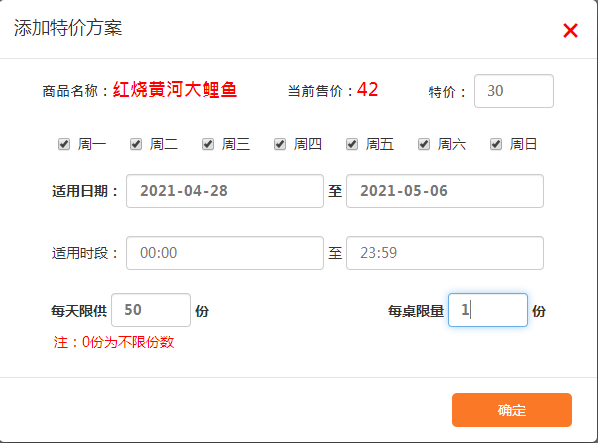Select the start time field 00:00
Screen dimensions: 598x443
coord(225,253)
